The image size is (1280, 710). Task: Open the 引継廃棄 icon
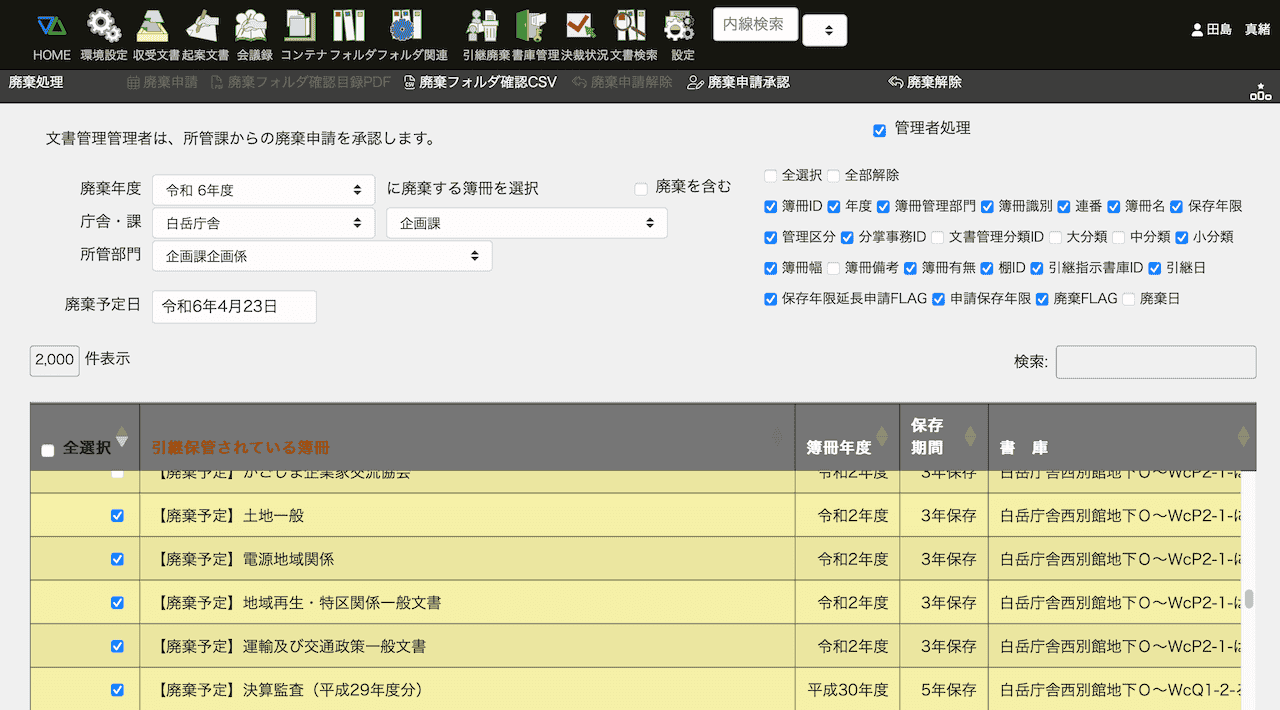point(483,27)
